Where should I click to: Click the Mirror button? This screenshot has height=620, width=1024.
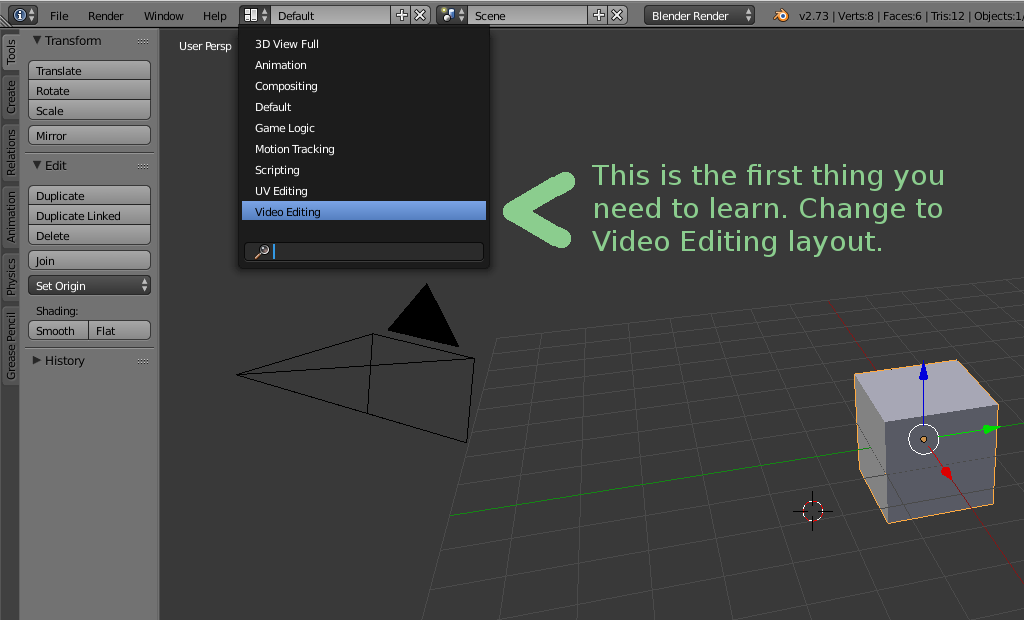(x=89, y=135)
